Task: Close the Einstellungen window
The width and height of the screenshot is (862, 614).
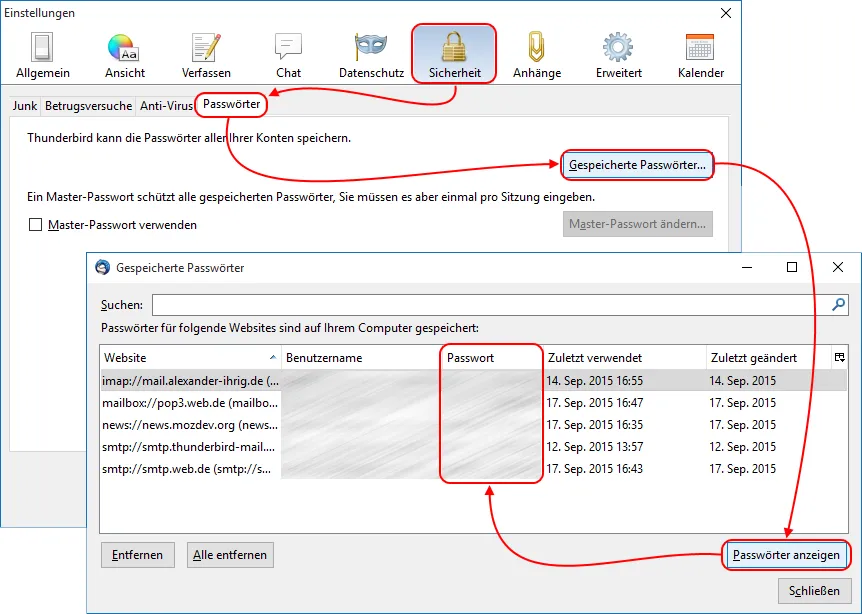Action: pos(726,13)
